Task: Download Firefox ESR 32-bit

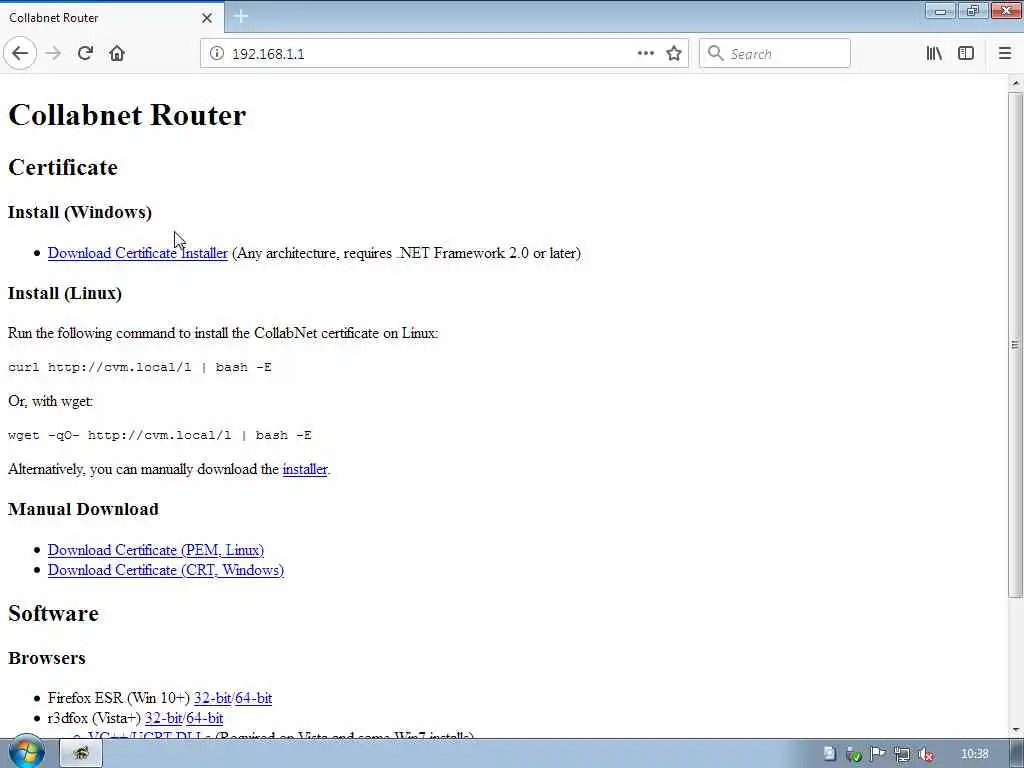Action: (212, 698)
